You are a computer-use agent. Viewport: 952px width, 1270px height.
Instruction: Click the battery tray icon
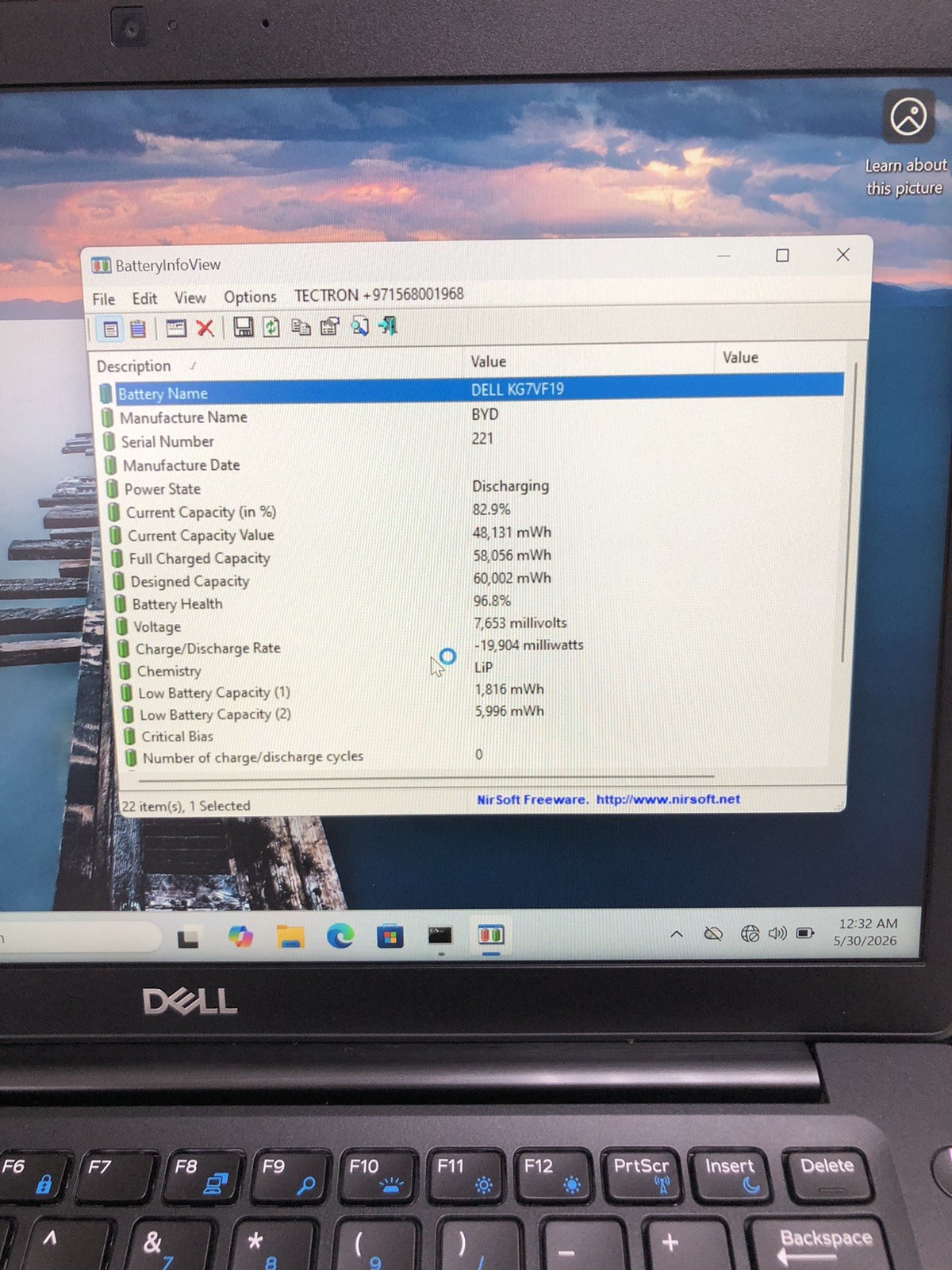[x=805, y=933]
